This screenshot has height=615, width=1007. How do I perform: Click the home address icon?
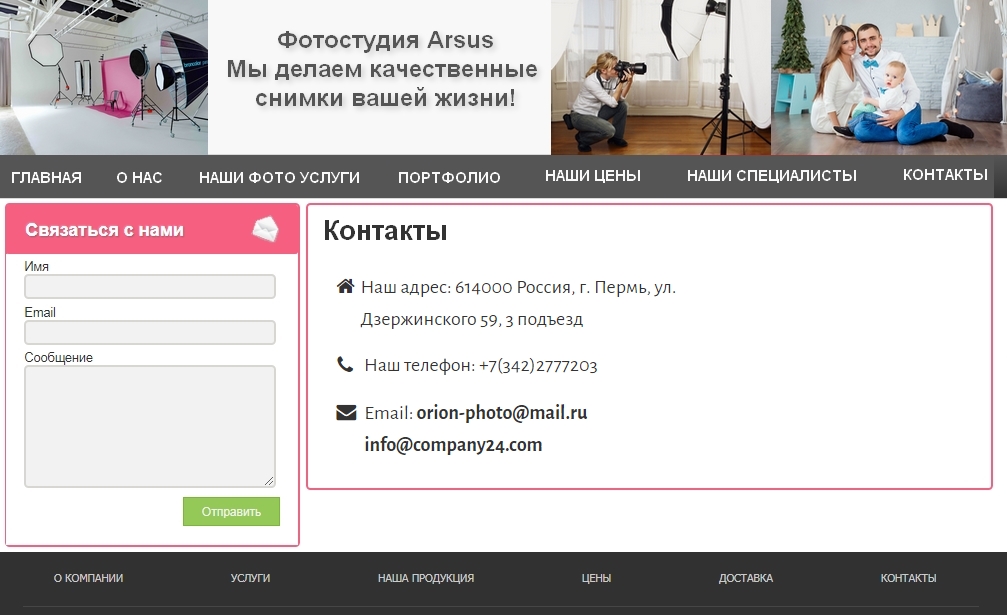pos(345,287)
